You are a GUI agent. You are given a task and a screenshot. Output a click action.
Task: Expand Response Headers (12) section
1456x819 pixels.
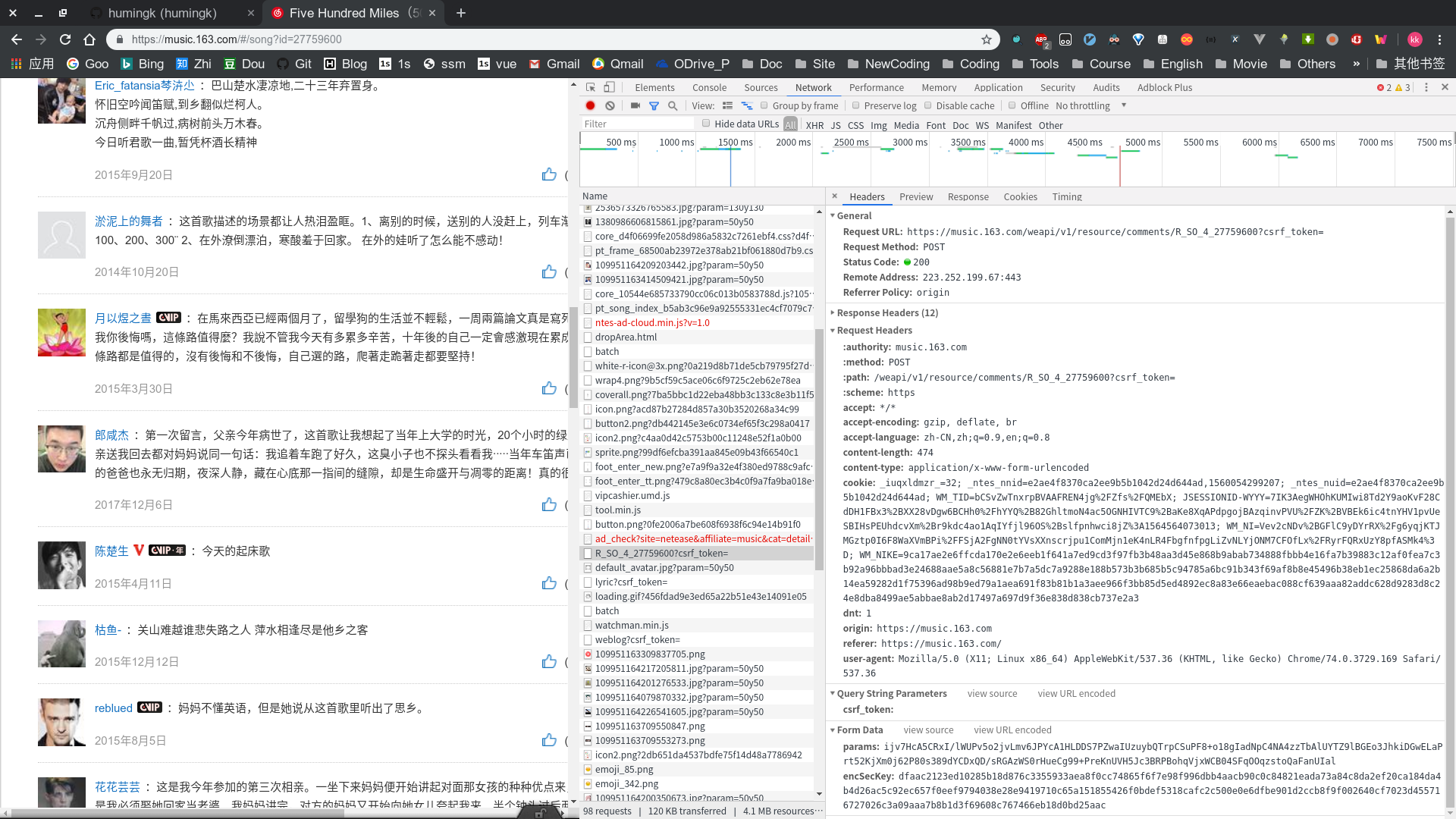click(886, 312)
